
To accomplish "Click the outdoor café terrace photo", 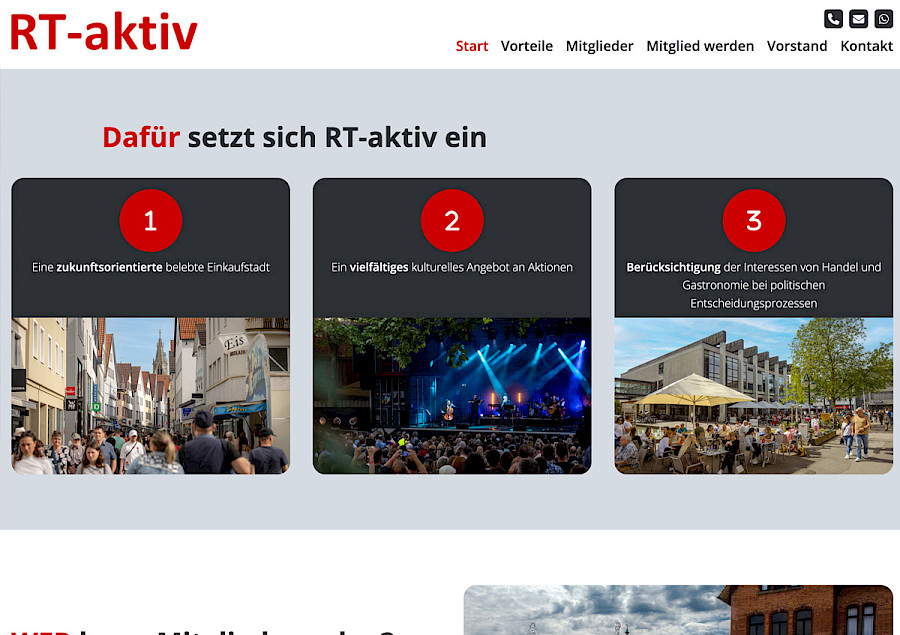I will (x=754, y=396).
